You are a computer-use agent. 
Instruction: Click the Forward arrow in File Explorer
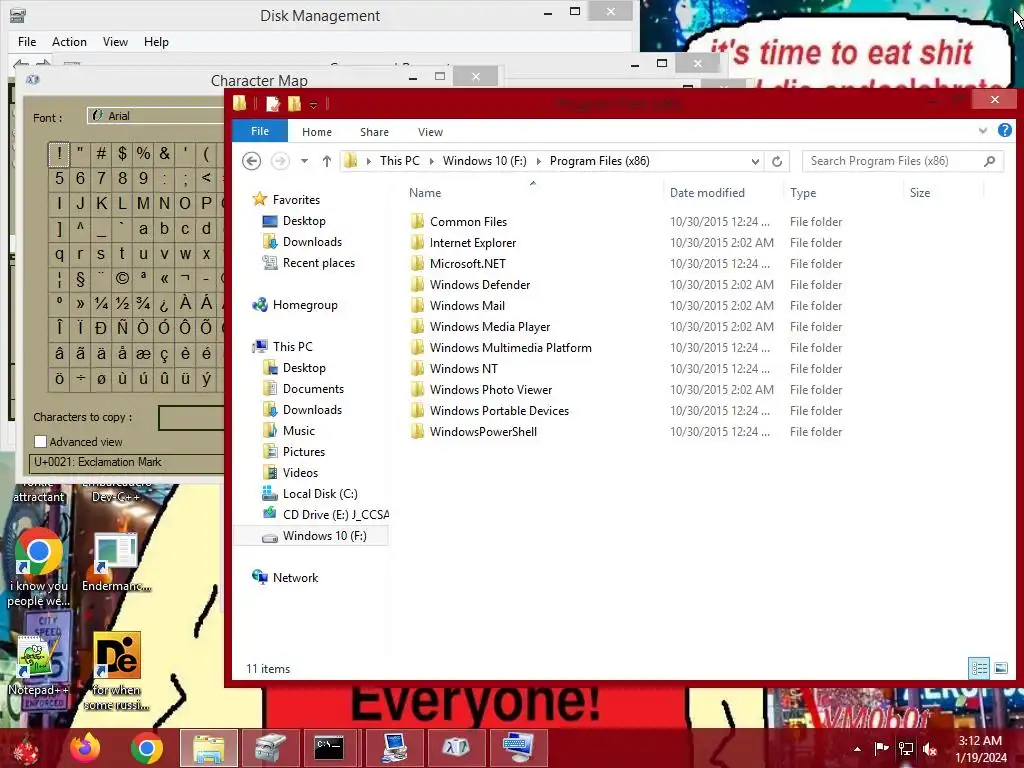[x=280, y=161]
